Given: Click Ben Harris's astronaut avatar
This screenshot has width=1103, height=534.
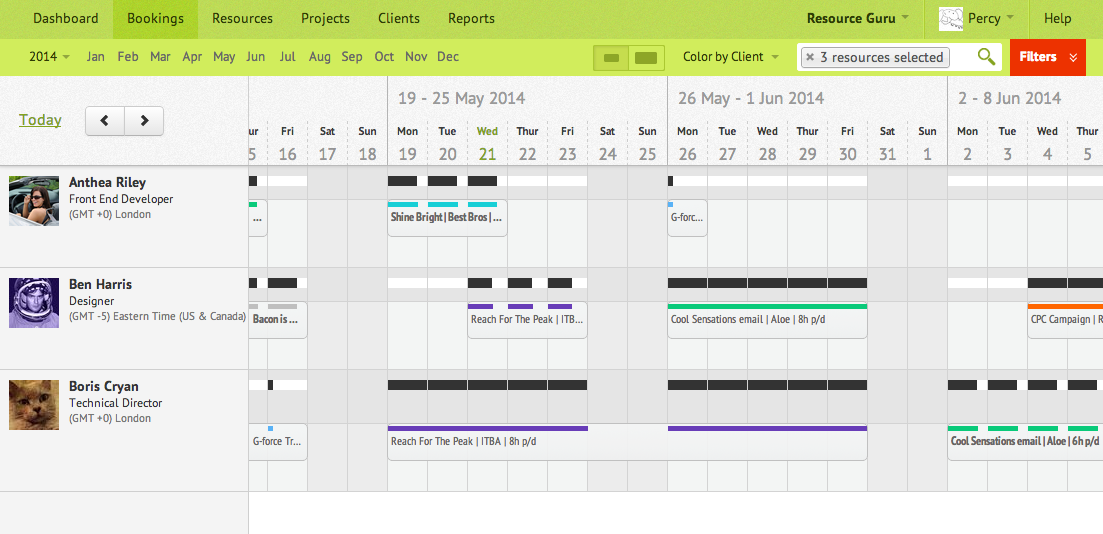Looking at the screenshot, I should [34, 303].
